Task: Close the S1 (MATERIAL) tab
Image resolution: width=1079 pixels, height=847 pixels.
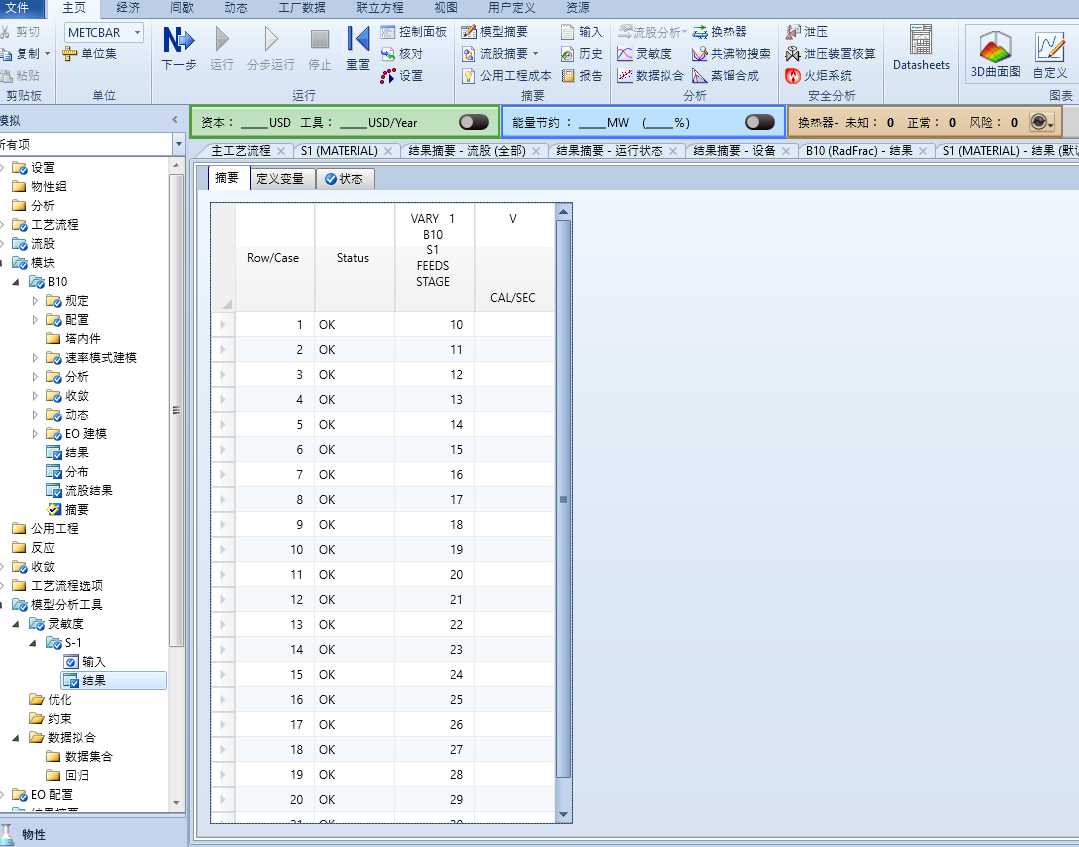Action: point(388,151)
